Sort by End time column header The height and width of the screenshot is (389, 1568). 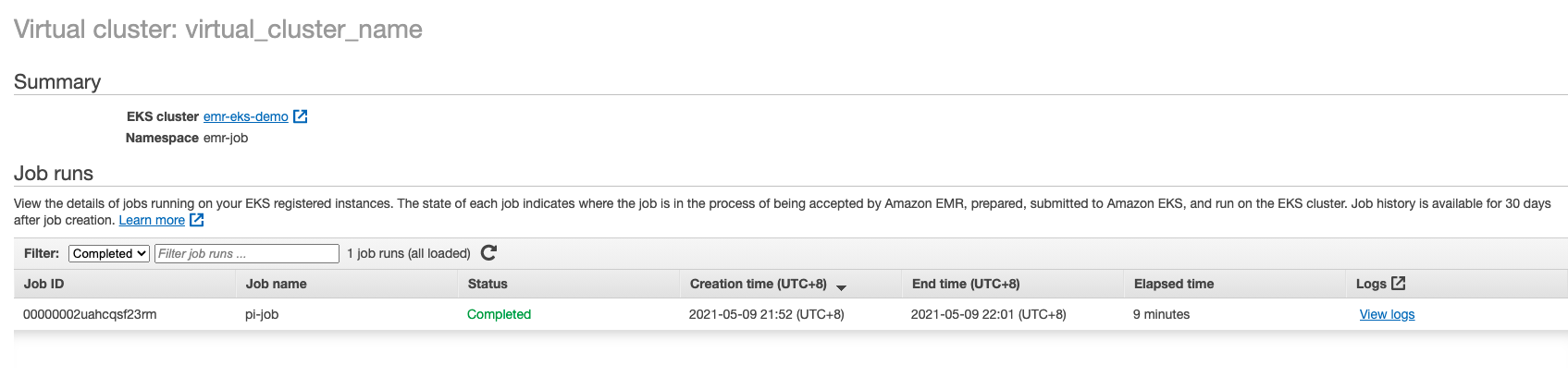[x=965, y=284]
